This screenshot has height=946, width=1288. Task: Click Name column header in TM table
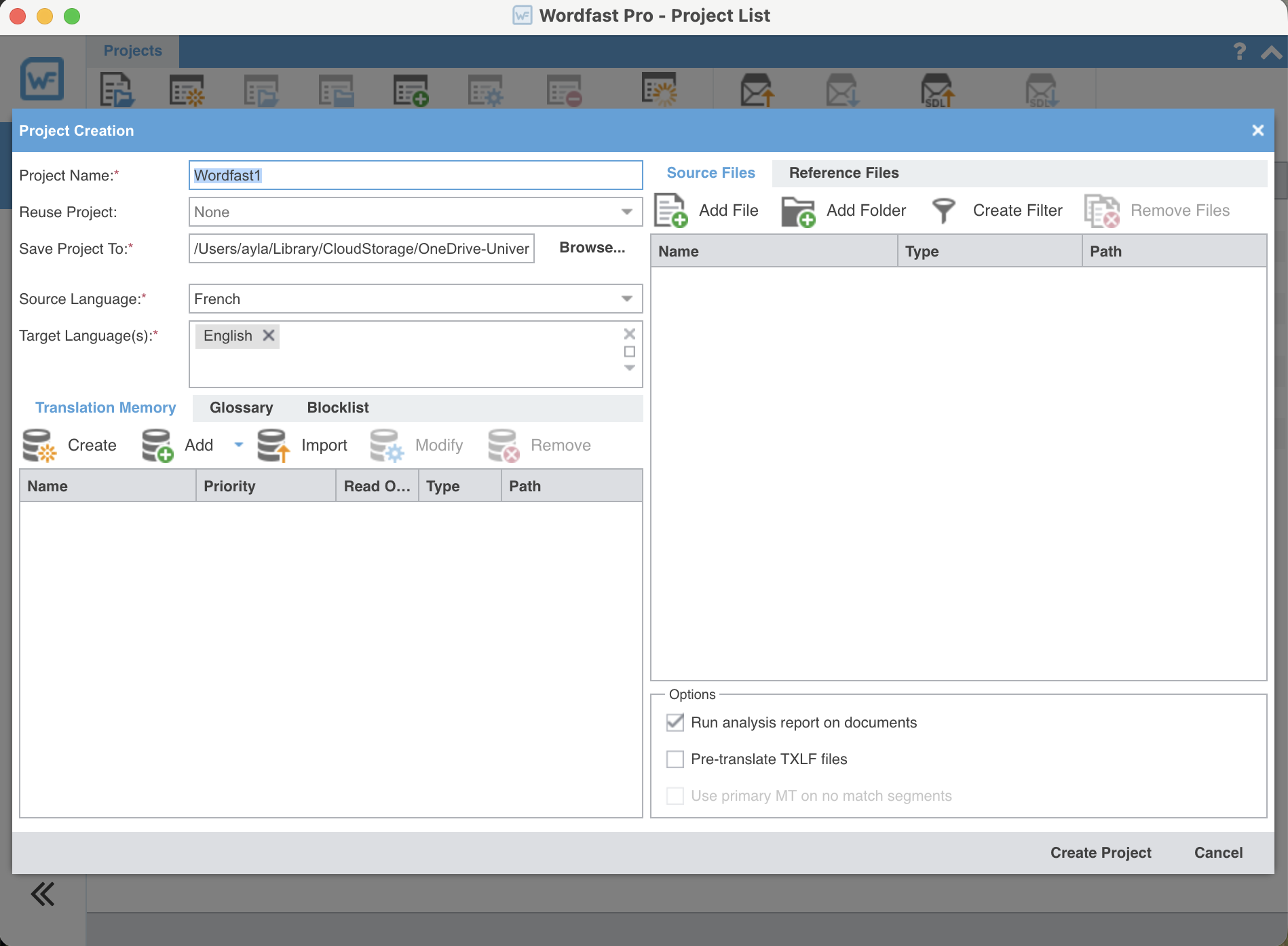(x=108, y=486)
